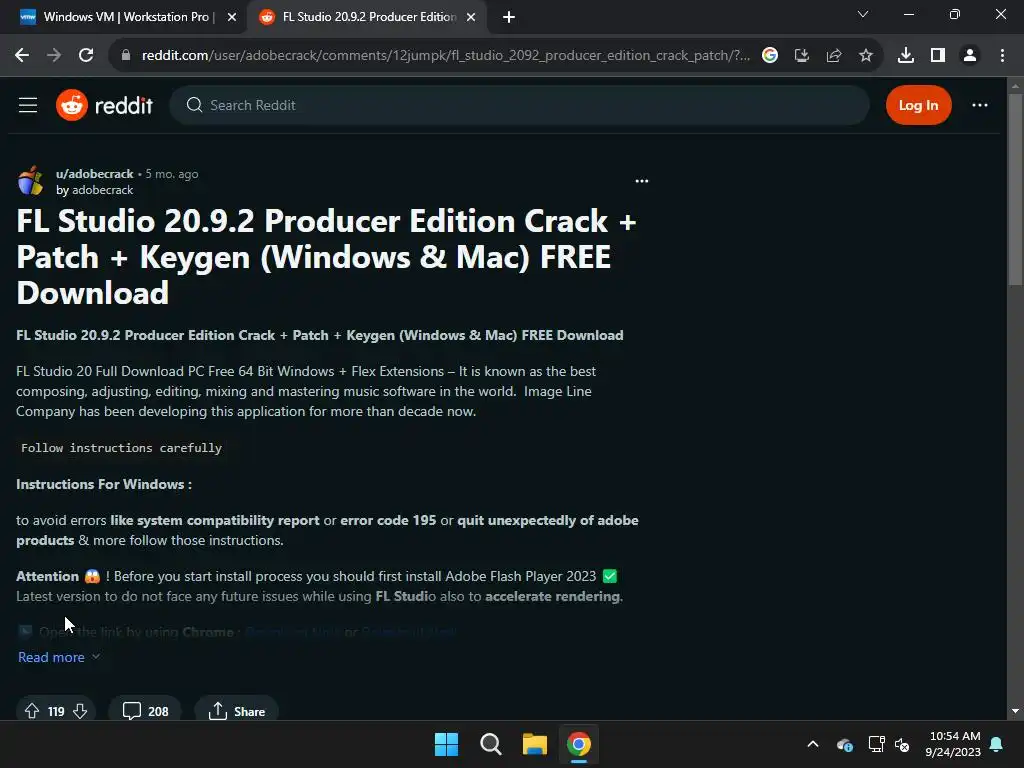This screenshot has width=1024, height=768.
Task: Close the Windows VM tab
Action: tap(232, 17)
